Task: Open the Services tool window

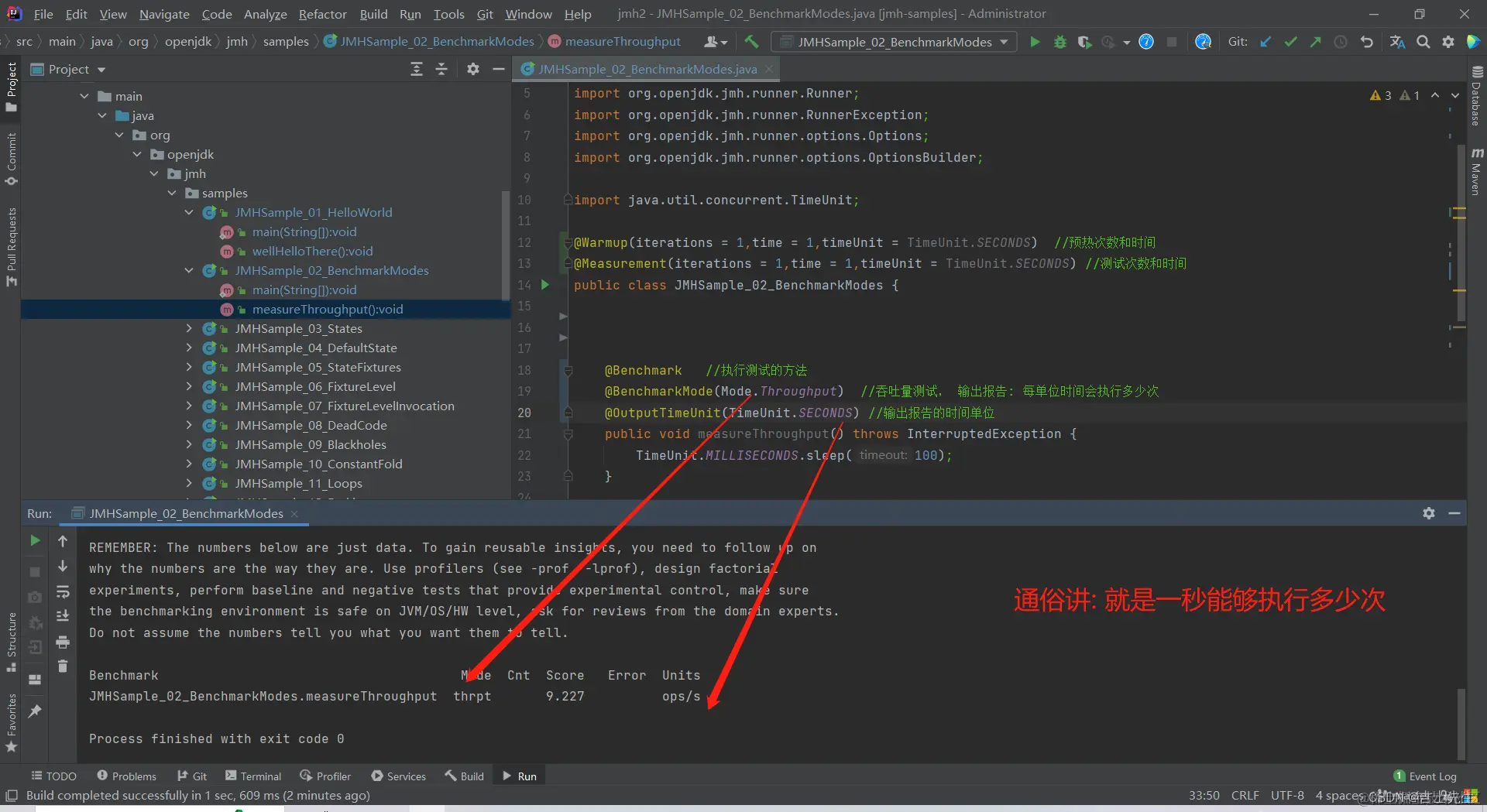Action: 398,776
